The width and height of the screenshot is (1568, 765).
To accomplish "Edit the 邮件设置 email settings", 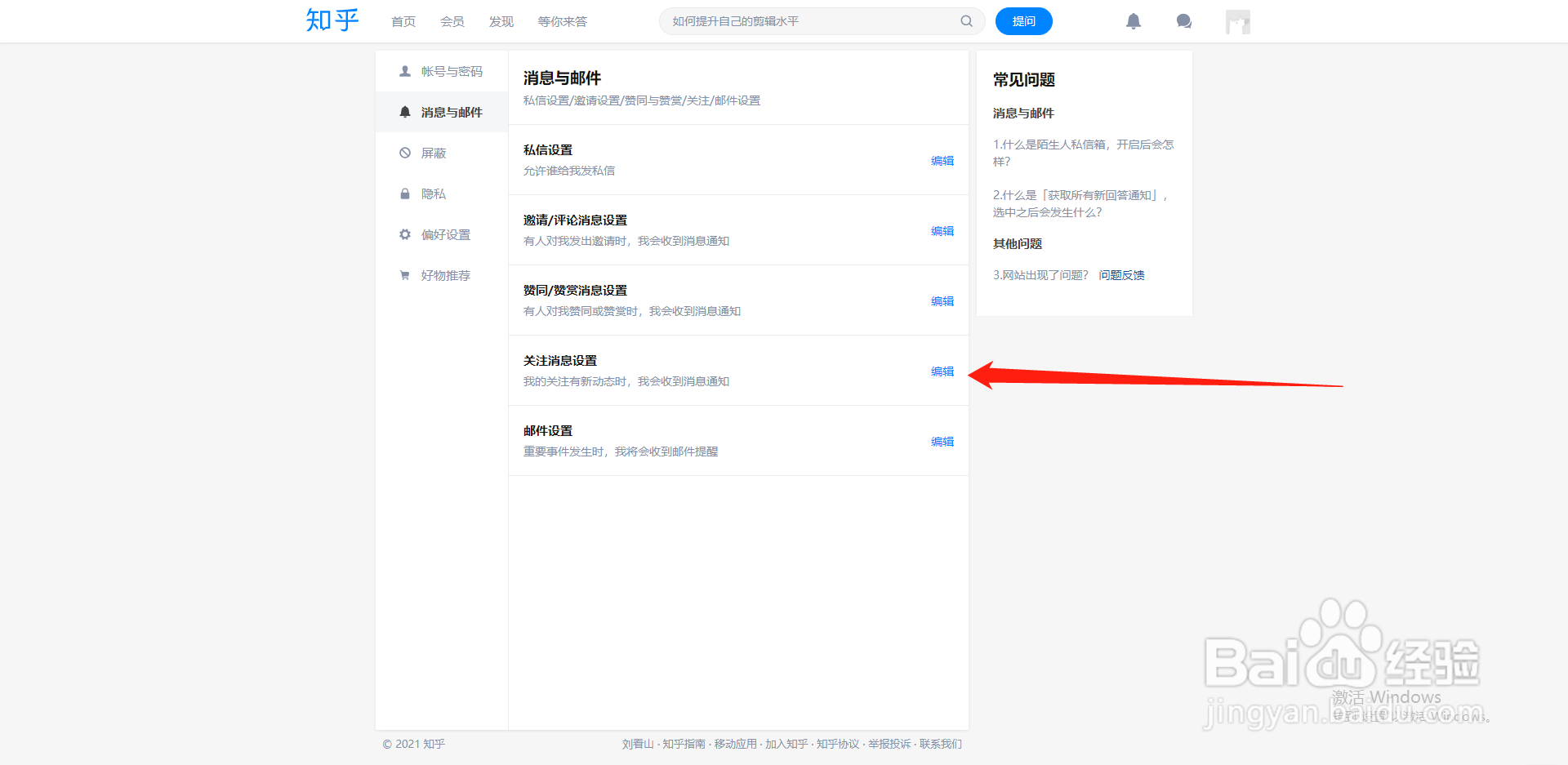I will [942, 441].
